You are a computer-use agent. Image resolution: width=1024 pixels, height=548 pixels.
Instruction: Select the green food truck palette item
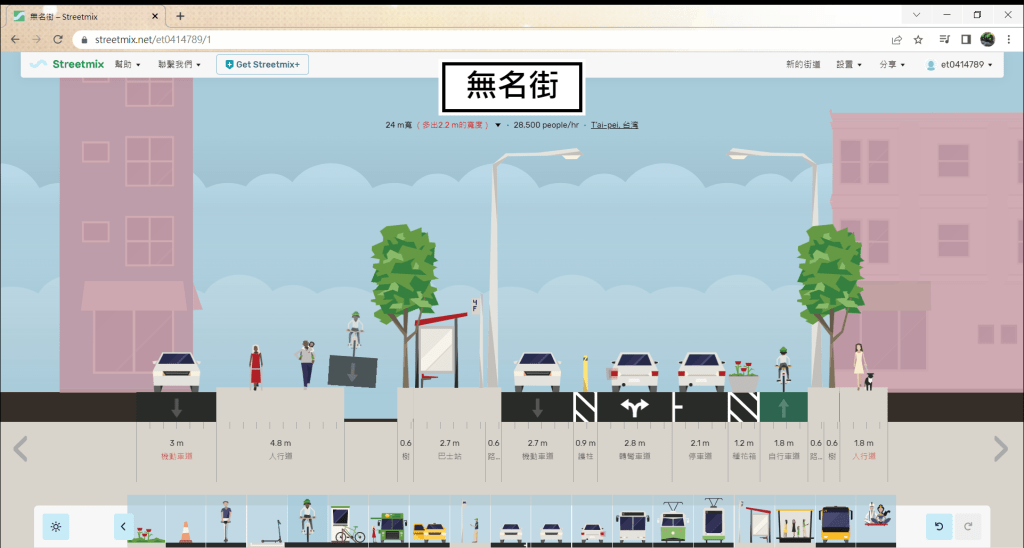click(389, 520)
